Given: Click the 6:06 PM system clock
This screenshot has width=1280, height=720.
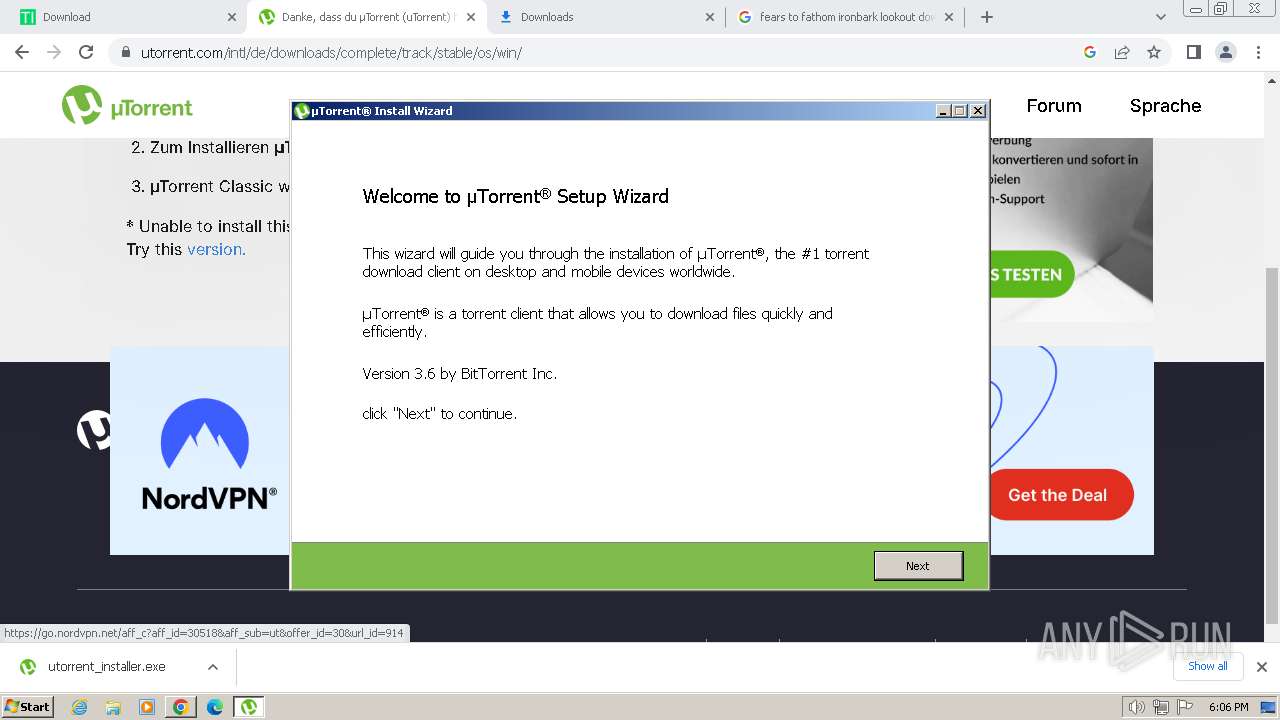Looking at the screenshot, I should coord(1228,707).
